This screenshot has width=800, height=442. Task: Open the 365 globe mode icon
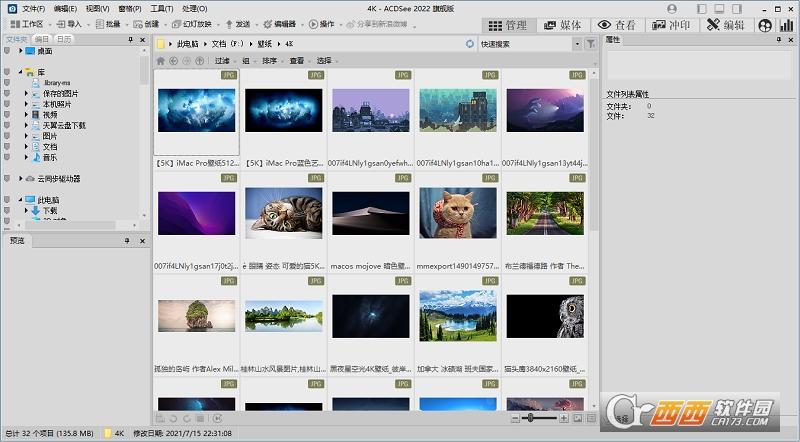click(x=765, y=25)
